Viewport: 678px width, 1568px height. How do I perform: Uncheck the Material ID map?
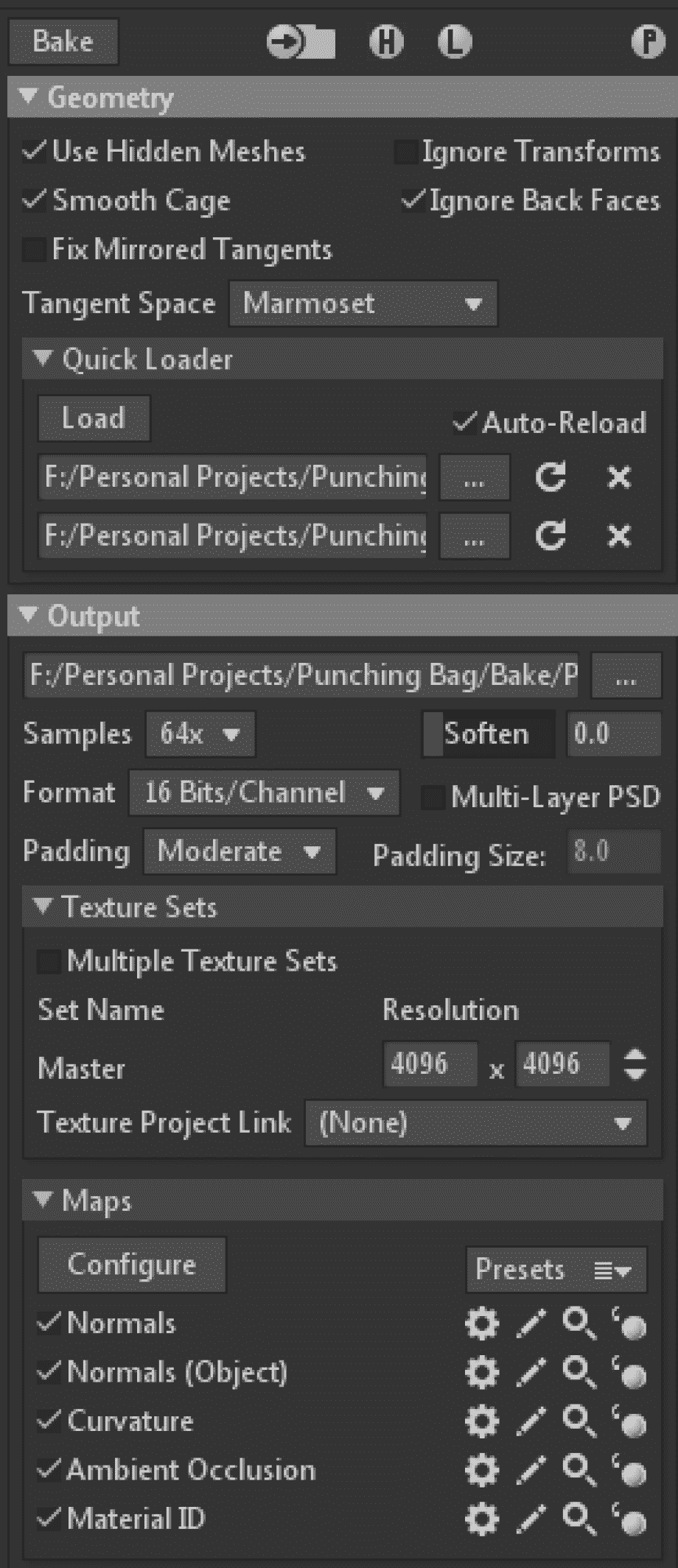point(49,1519)
